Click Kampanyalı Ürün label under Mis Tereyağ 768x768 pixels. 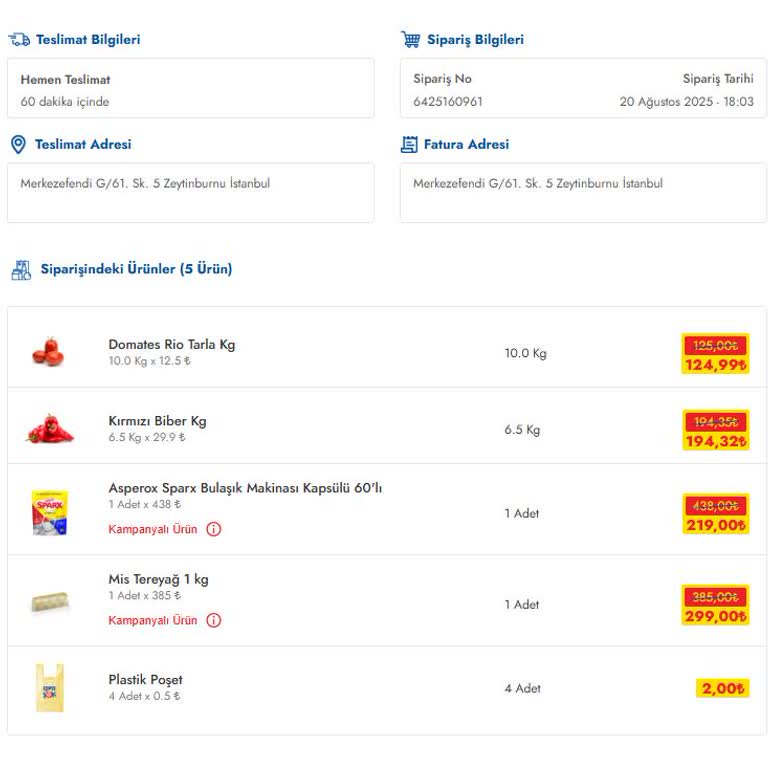[x=153, y=620]
